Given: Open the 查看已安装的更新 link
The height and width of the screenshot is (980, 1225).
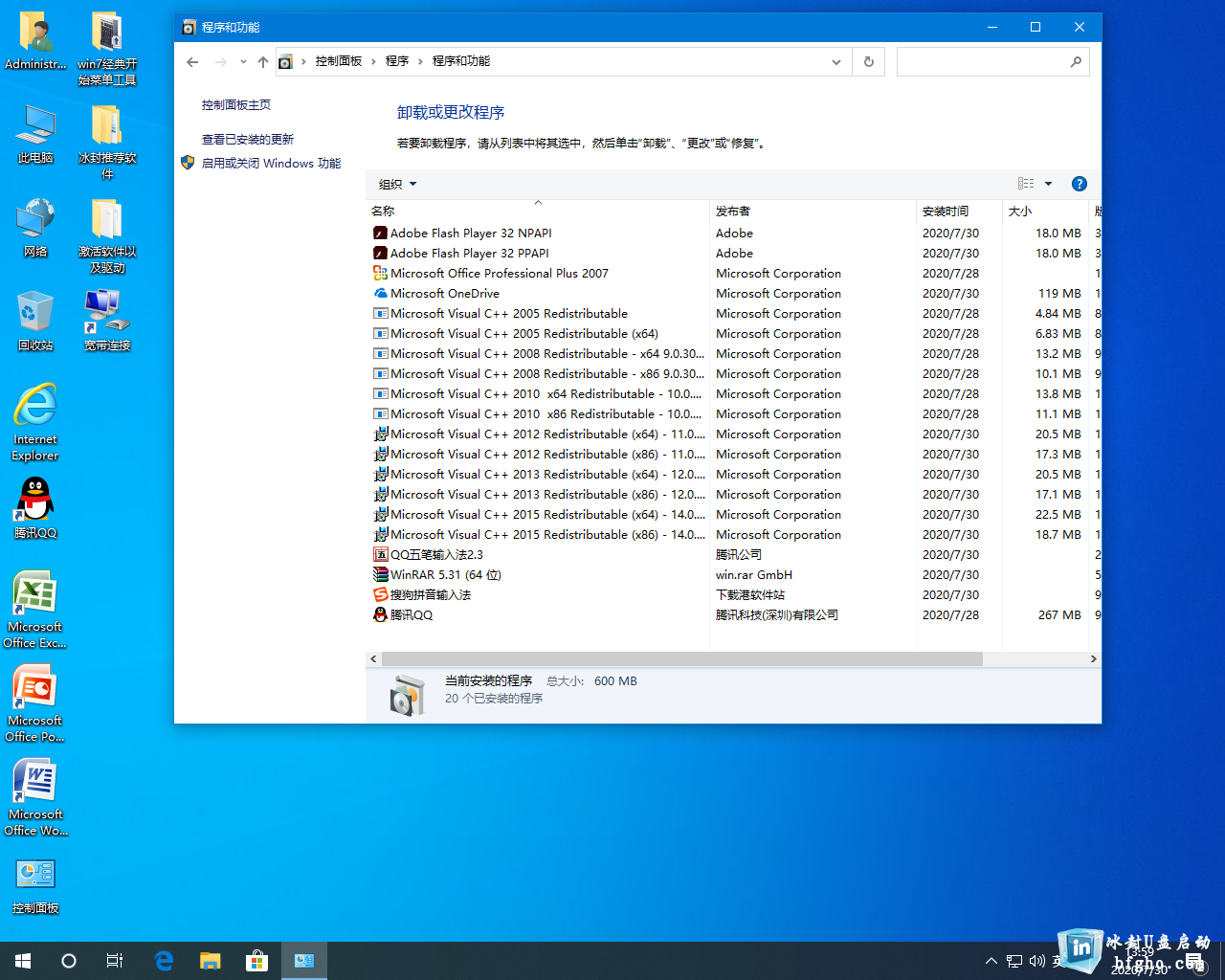Looking at the screenshot, I should pos(248,140).
